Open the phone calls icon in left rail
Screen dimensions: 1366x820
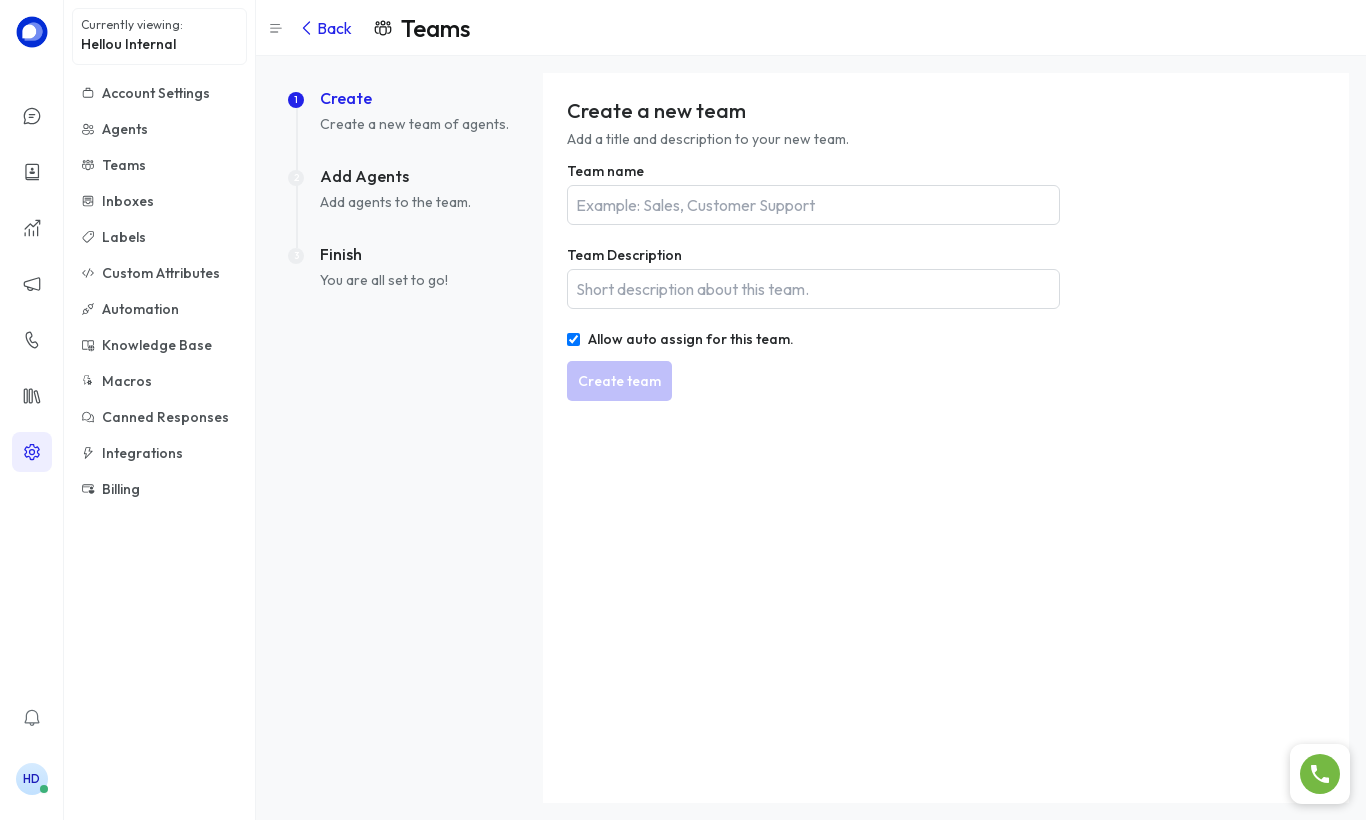(x=32, y=340)
